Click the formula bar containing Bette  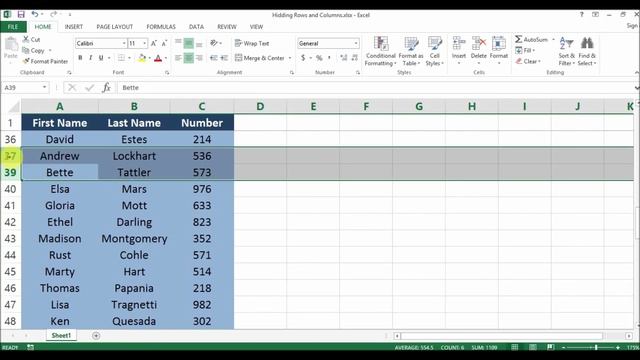pos(376,87)
